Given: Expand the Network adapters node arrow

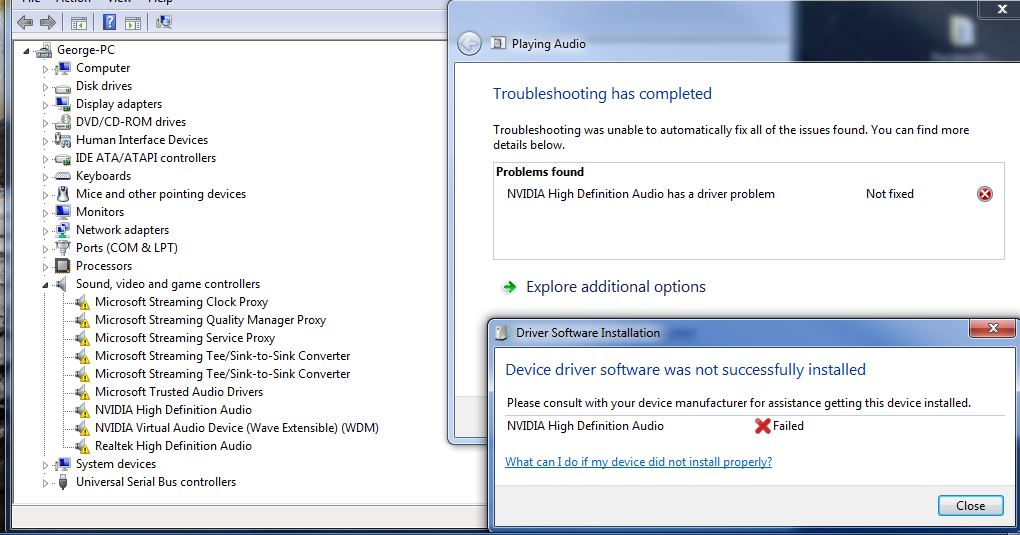Looking at the screenshot, I should [x=46, y=230].
